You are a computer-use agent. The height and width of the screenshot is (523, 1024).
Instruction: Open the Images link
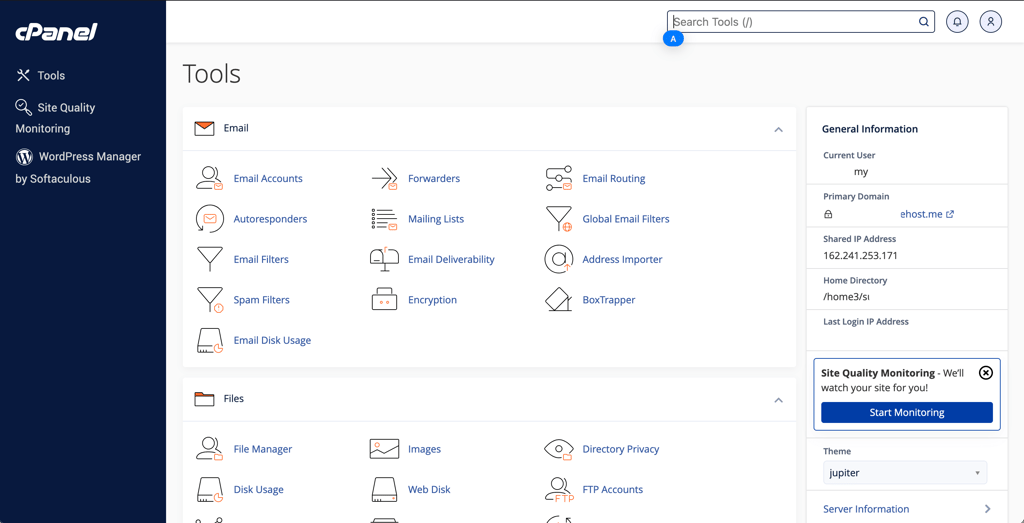(424, 449)
